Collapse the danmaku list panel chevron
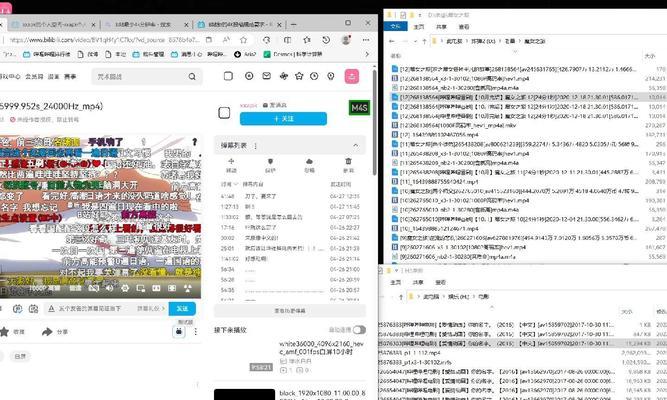Screen dimensions: 667x400 click(x=355, y=146)
